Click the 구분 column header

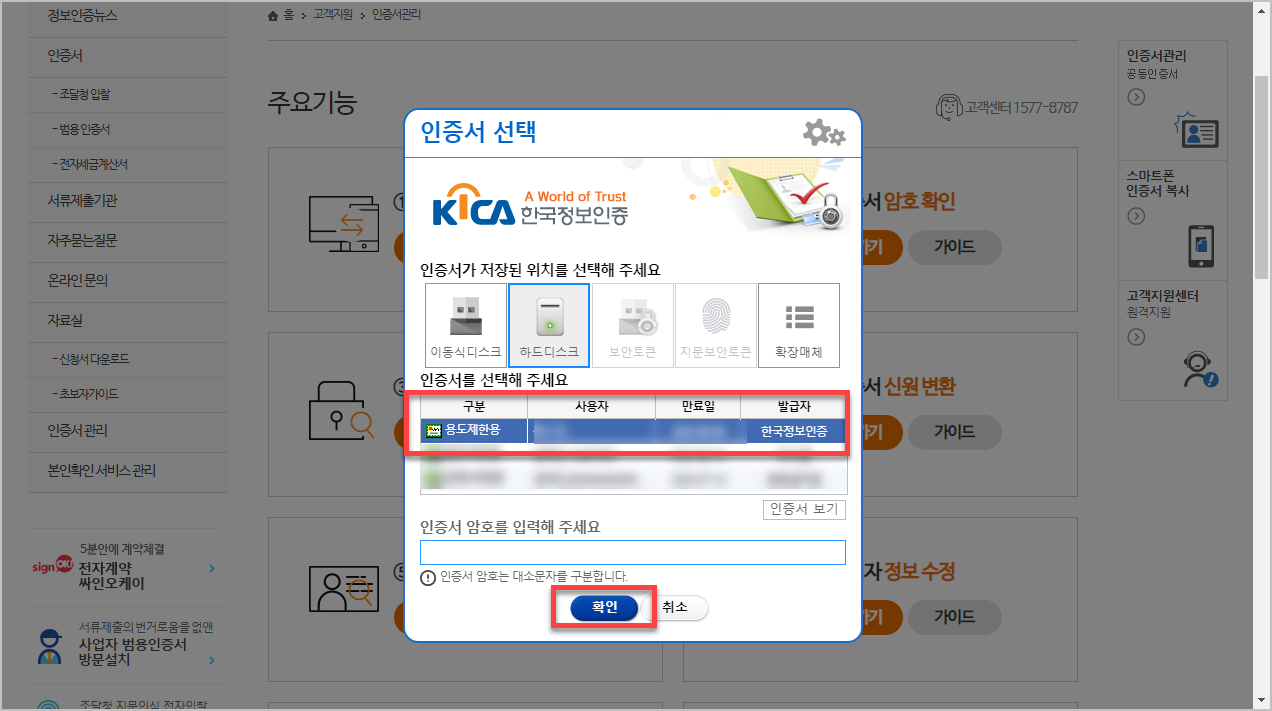coord(474,407)
